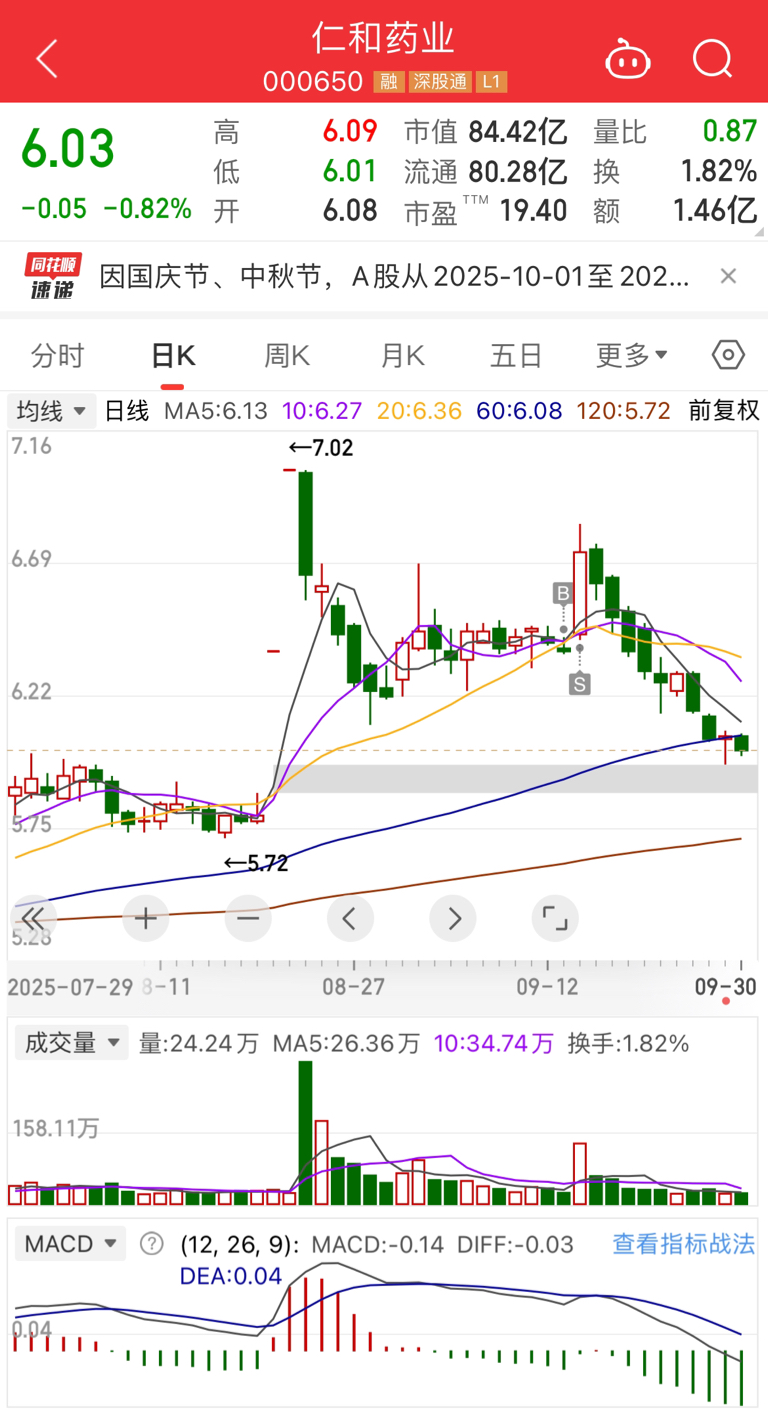Tap the current price 6.03
Viewport: 768px width, 1422px height.
68,149
